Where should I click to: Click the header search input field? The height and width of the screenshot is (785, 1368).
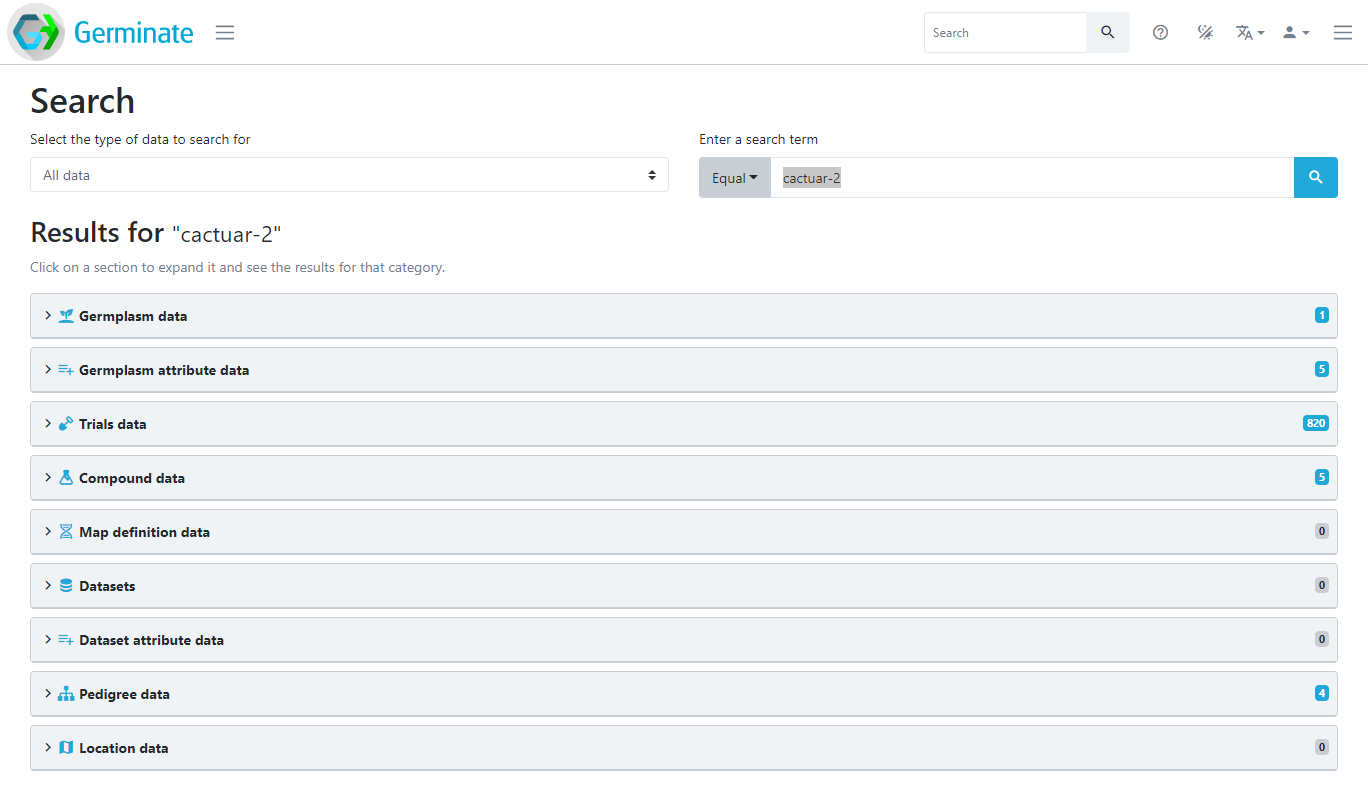[1000, 32]
